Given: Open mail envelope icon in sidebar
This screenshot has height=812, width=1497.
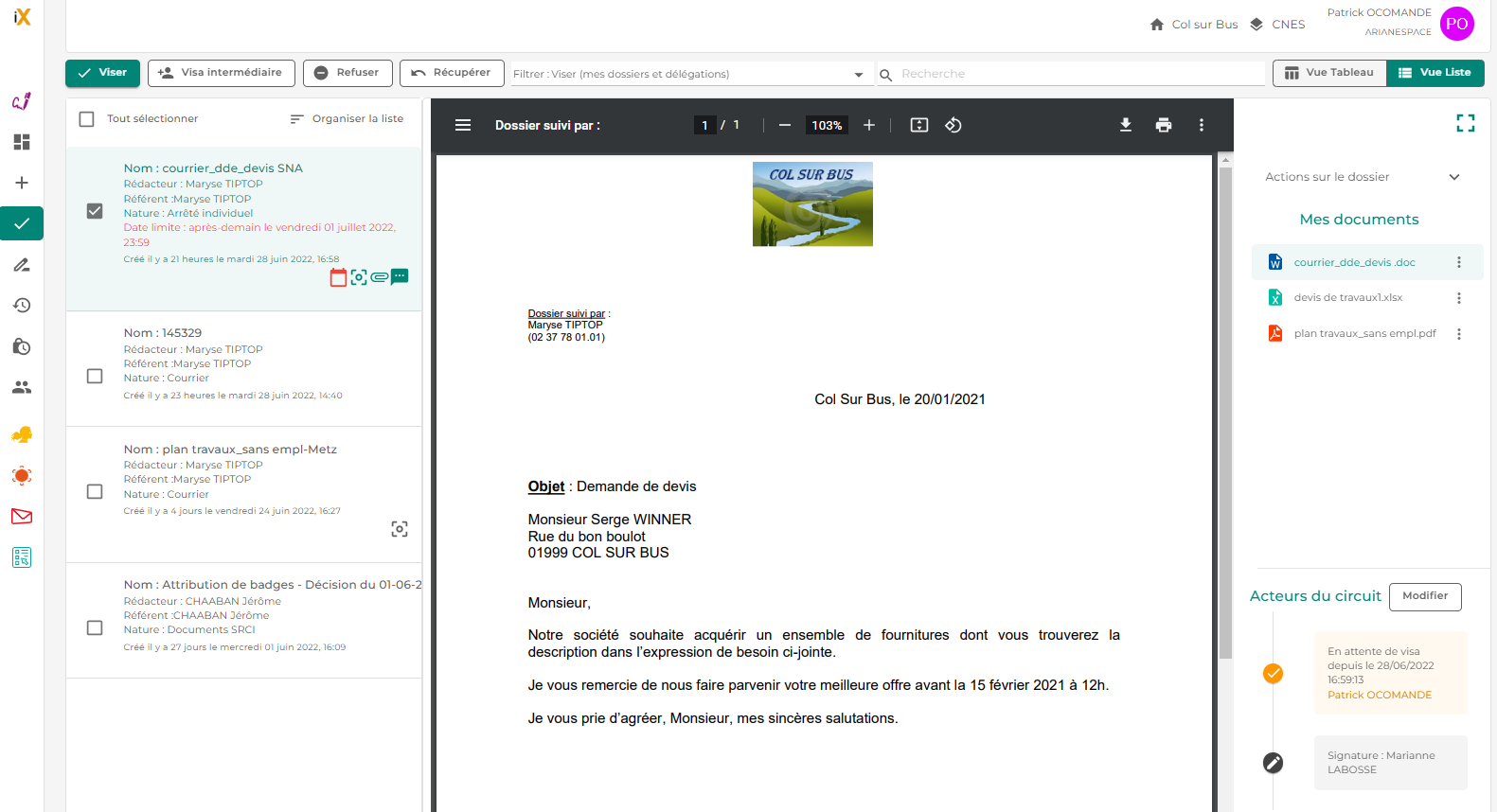Looking at the screenshot, I should (22, 516).
